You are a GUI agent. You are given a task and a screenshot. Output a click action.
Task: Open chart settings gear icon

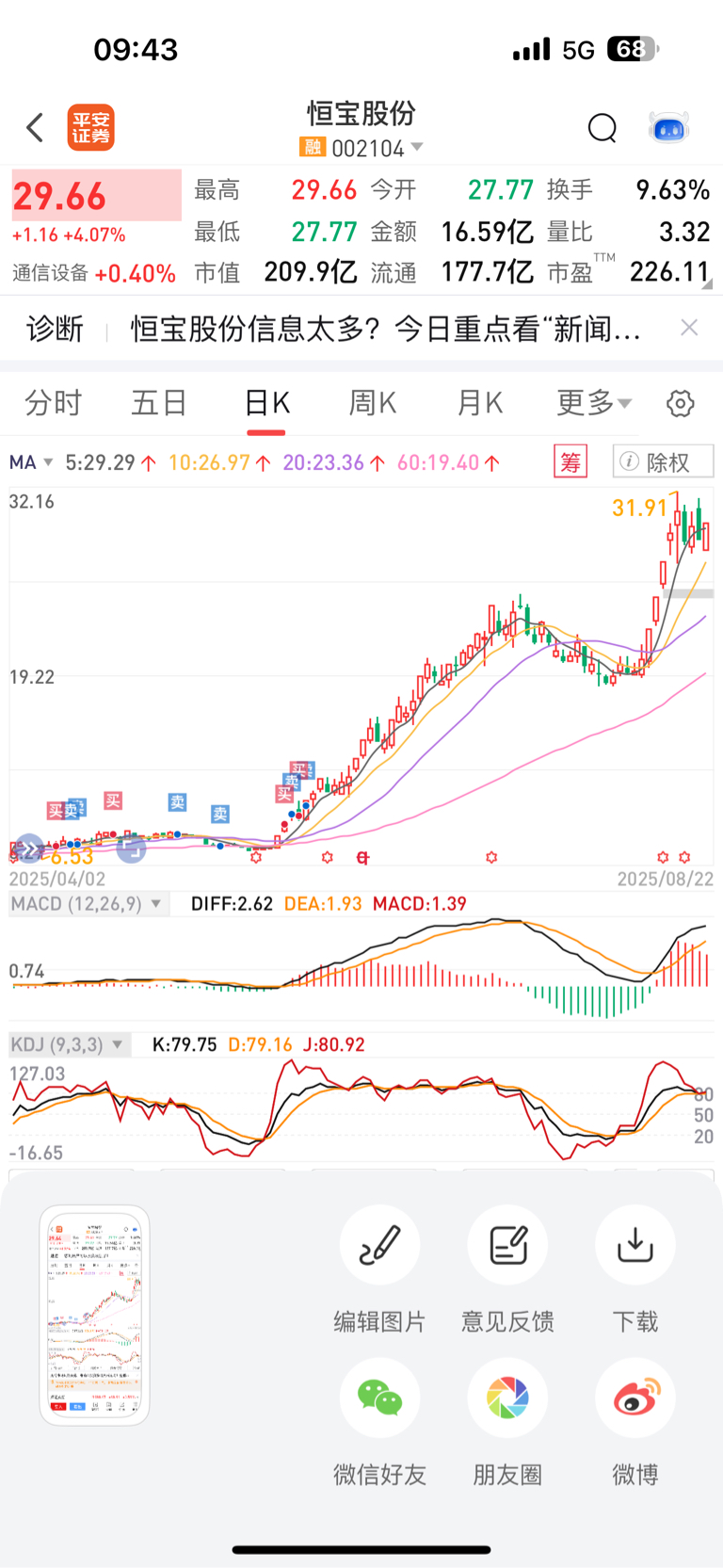click(x=680, y=403)
